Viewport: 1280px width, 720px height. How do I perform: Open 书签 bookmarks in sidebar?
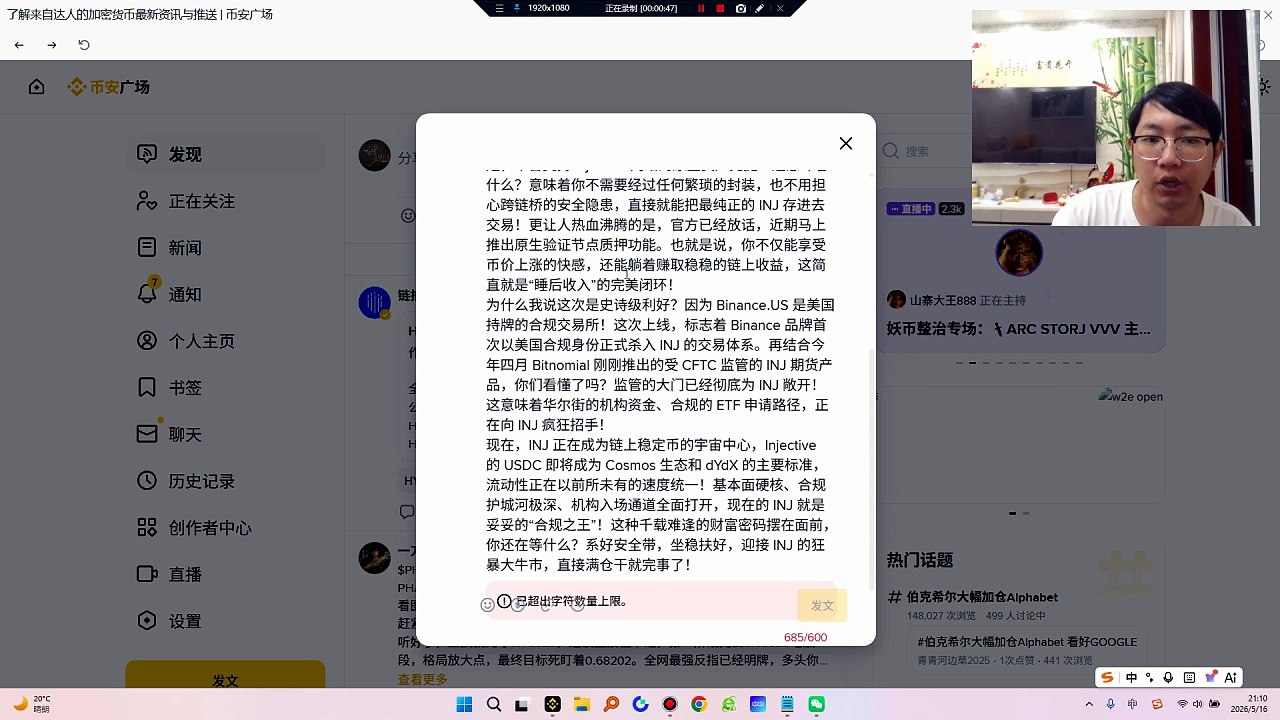click(225, 388)
